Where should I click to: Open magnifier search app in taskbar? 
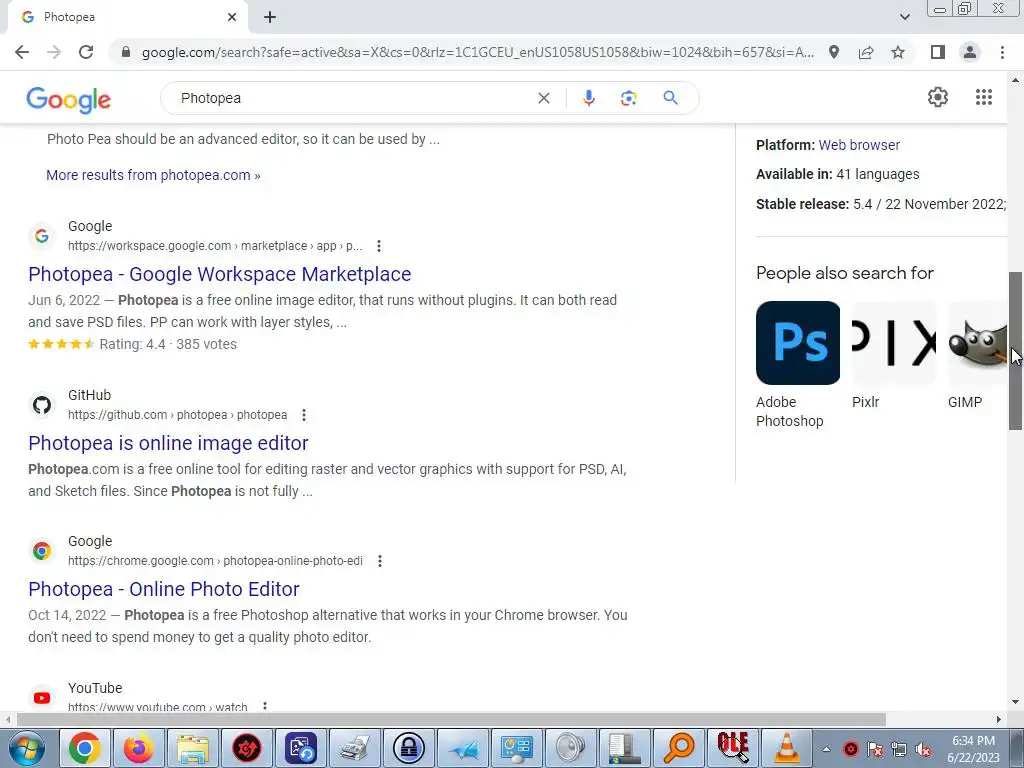click(679, 748)
